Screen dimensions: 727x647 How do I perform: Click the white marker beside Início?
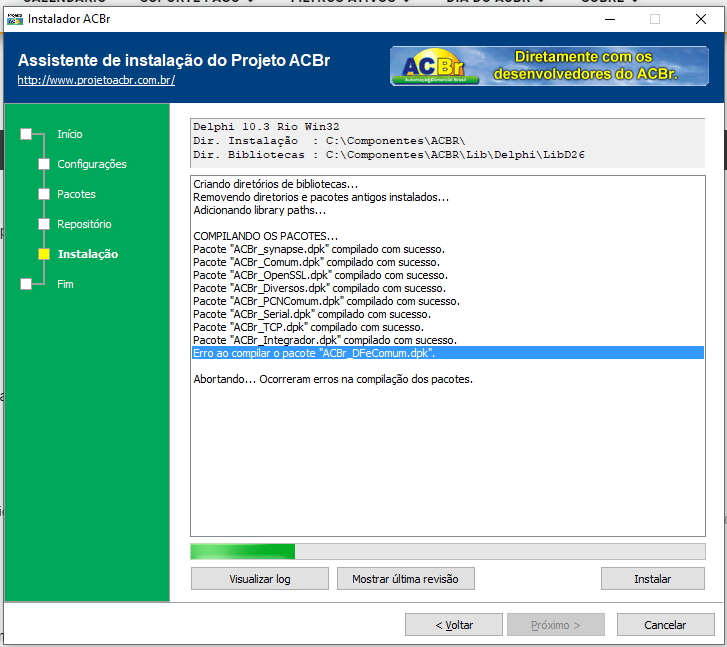click(26, 134)
